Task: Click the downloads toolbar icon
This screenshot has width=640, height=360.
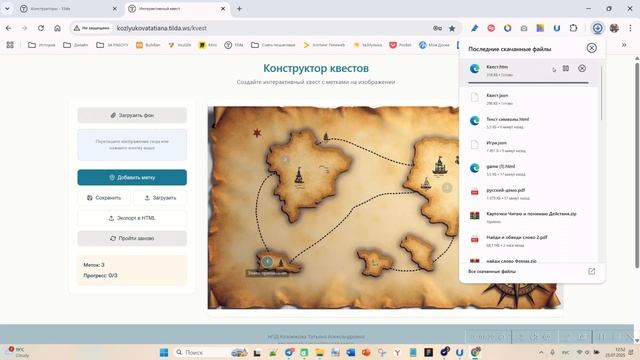Action: click(x=597, y=28)
